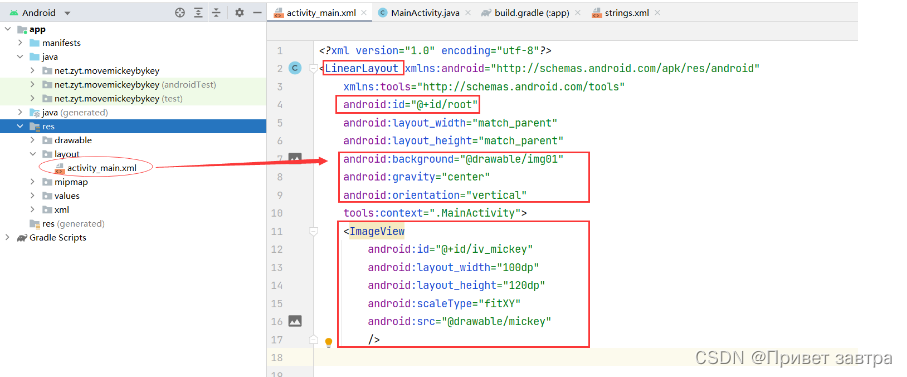Click the image gutter icon on line 7
This screenshot has width=907, height=377.
tap(295, 158)
